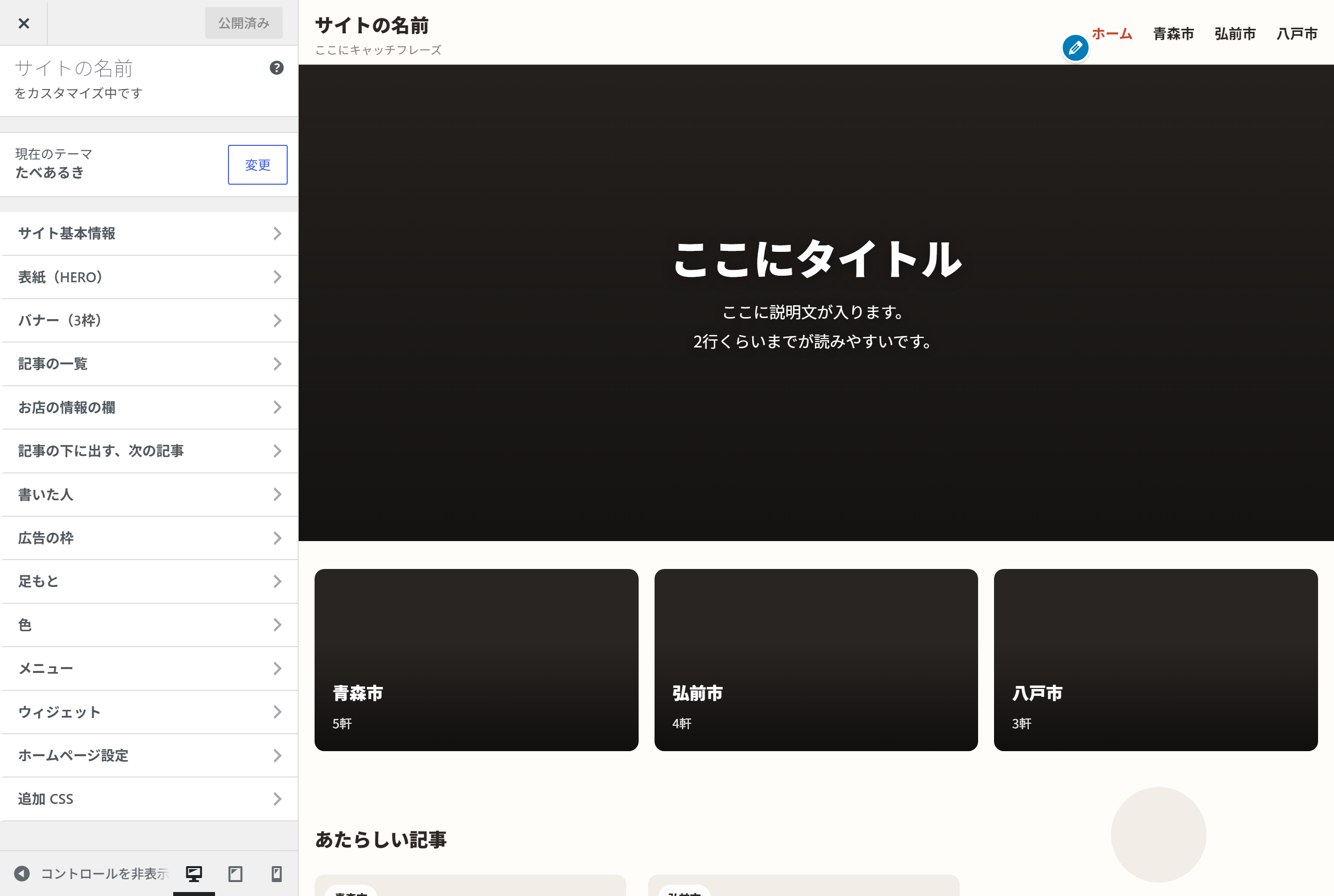Click the サイトの名前 site title in preview
Image resolution: width=1334 pixels, height=896 pixels.
point(372,25)
